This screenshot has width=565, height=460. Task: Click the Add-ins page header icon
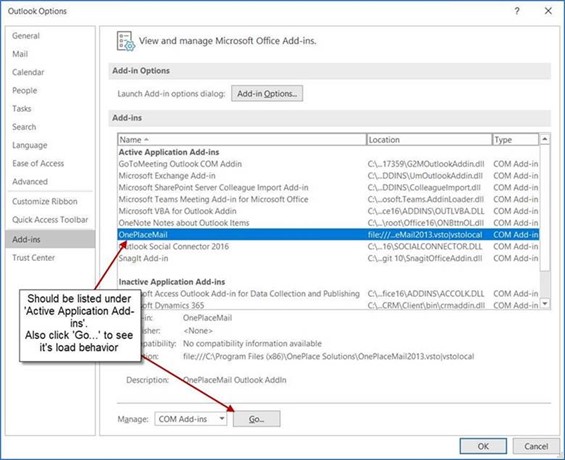point(126,41)
